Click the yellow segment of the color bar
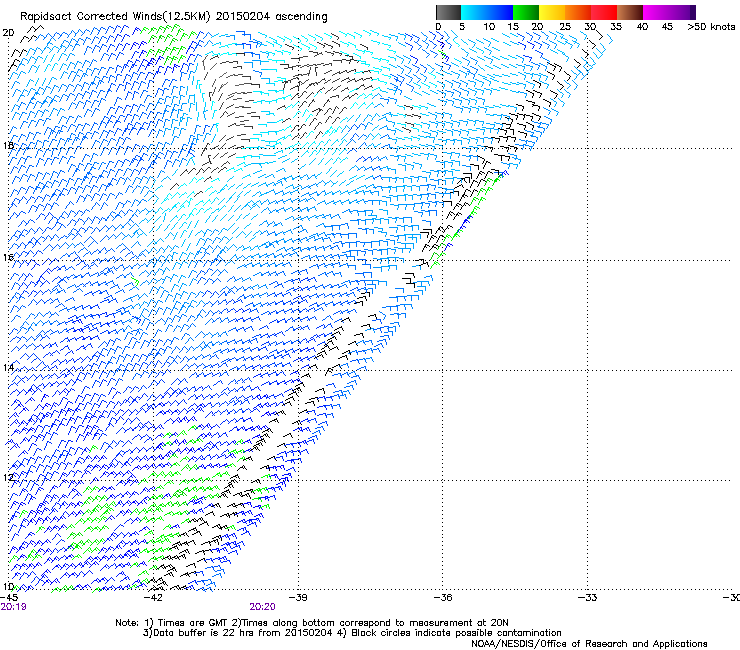 click(x=552, y=12)
